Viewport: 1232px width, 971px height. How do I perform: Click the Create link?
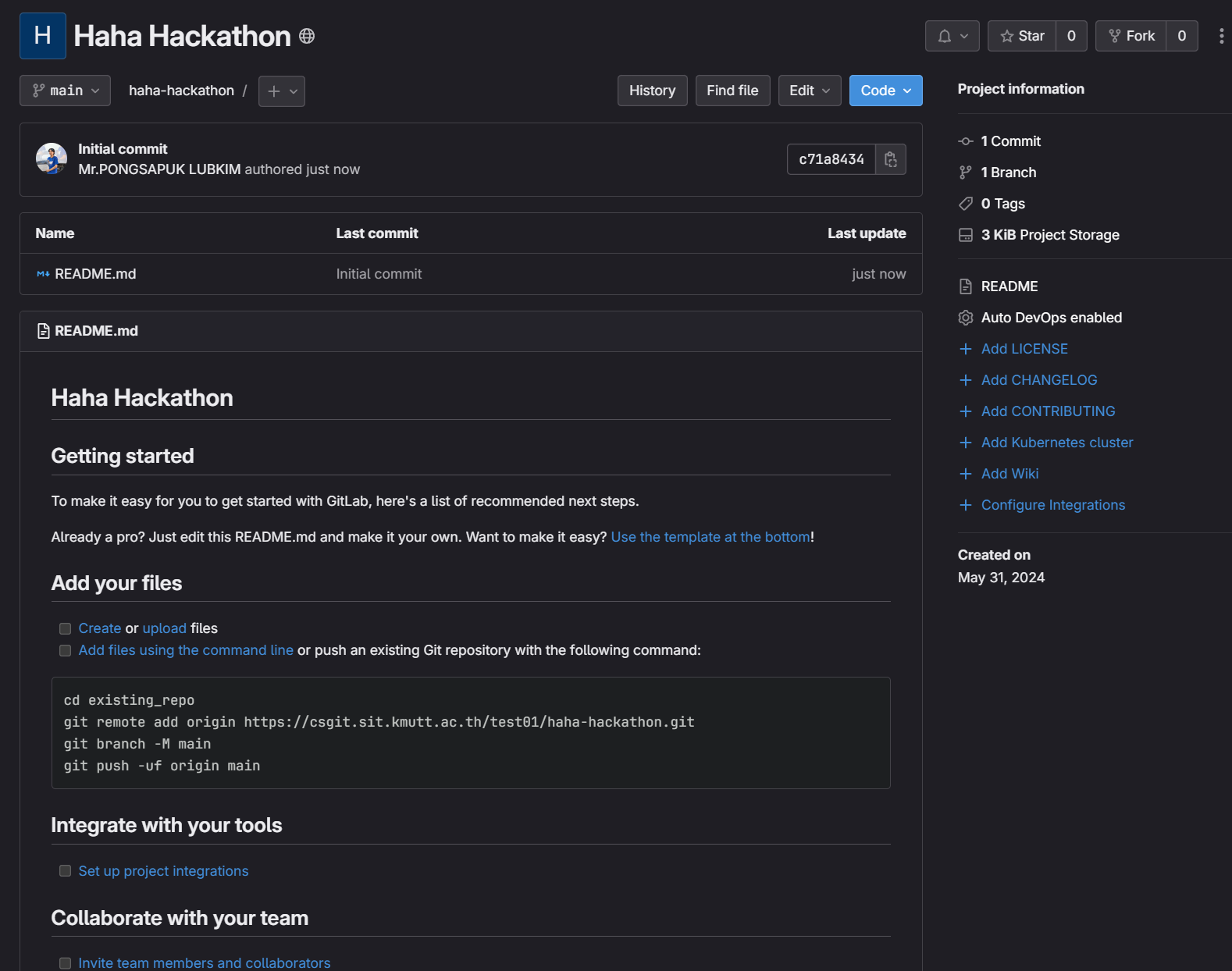[100, 628]
